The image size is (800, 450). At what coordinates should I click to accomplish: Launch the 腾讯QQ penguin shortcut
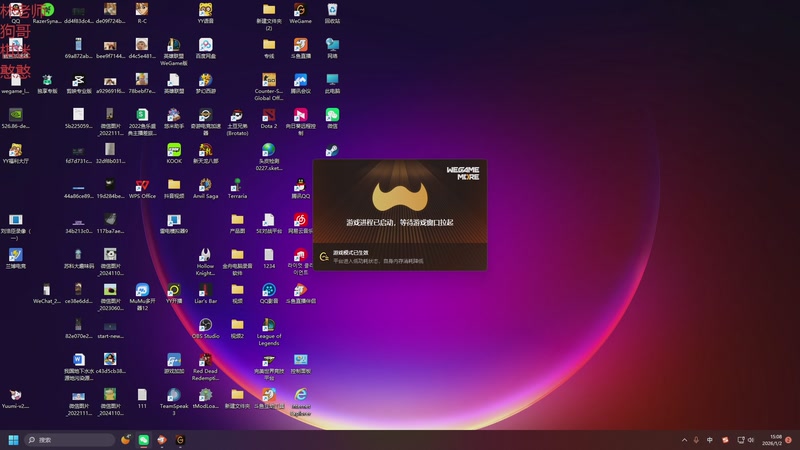[x=301, y=188]
